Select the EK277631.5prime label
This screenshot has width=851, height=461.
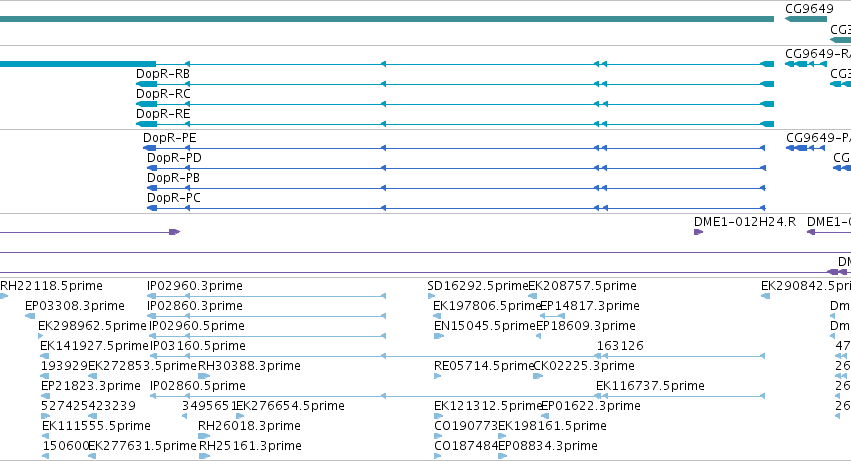click(142, 447)
